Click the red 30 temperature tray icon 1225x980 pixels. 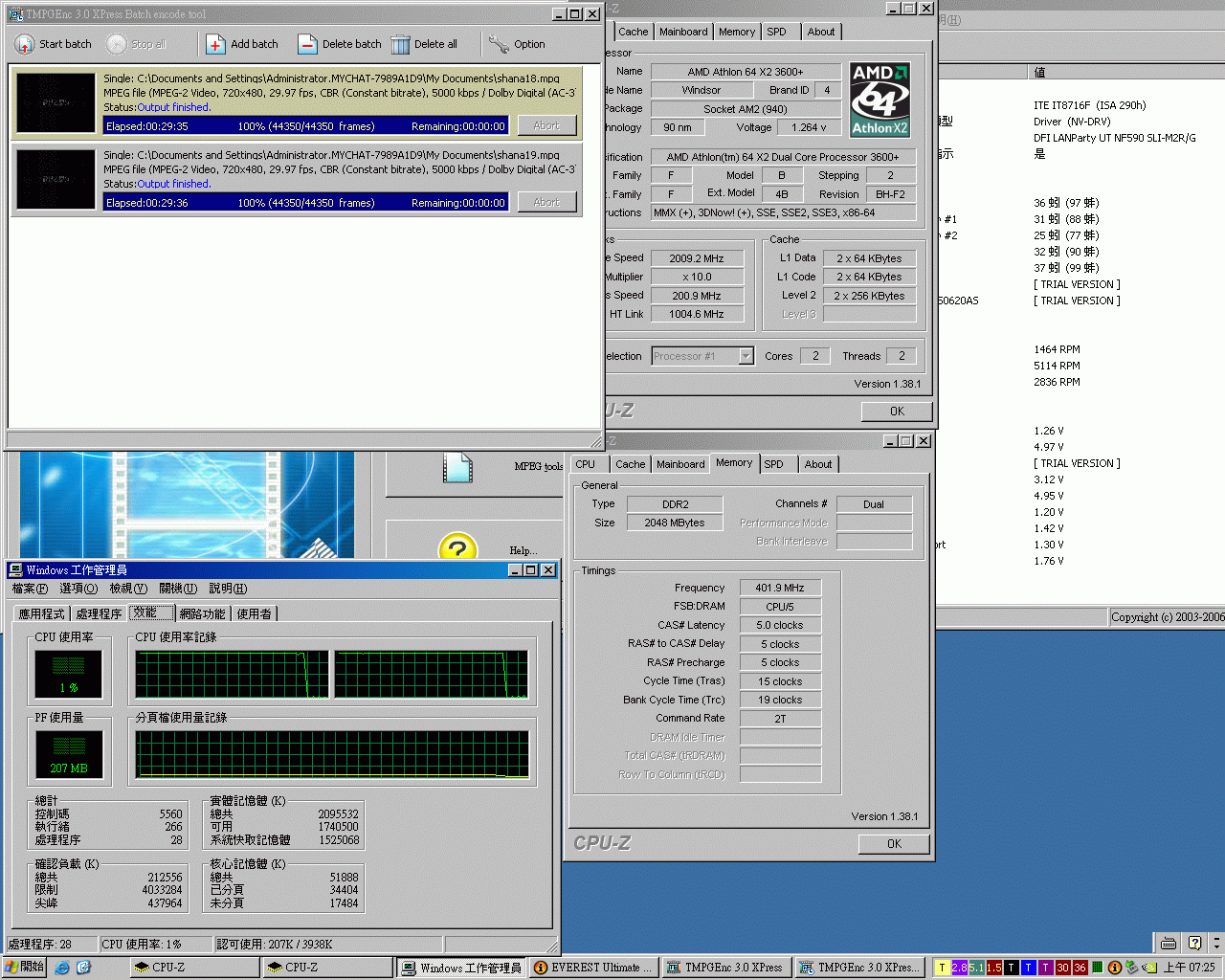[1062, 968]
